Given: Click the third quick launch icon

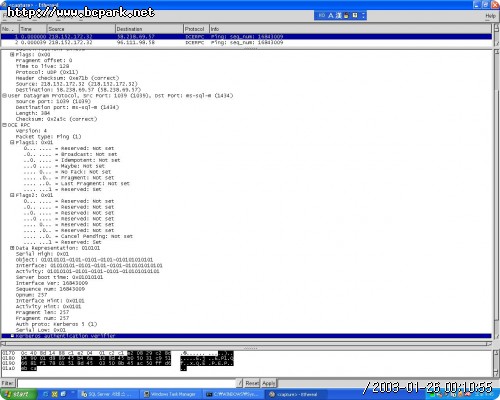Looking at the screenshot, I should (63, 394).
